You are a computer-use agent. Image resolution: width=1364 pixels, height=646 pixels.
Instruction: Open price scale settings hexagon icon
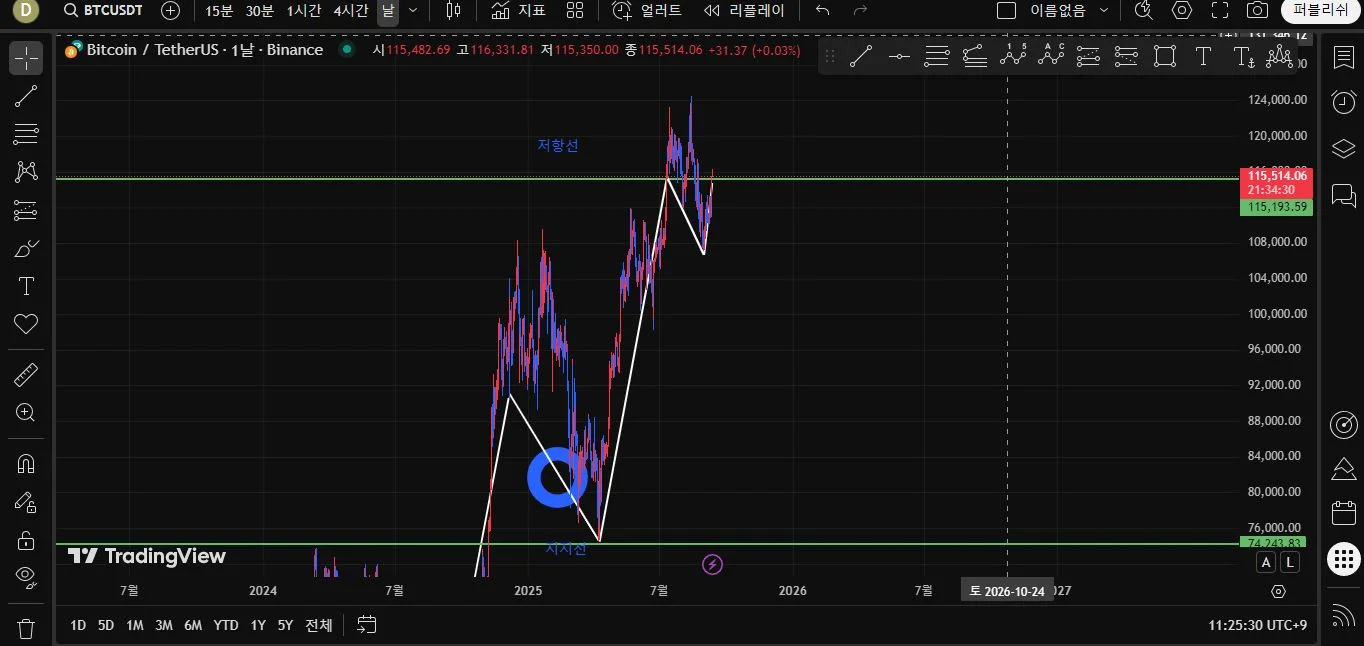pyautogui.click(x=1278, y=591)
